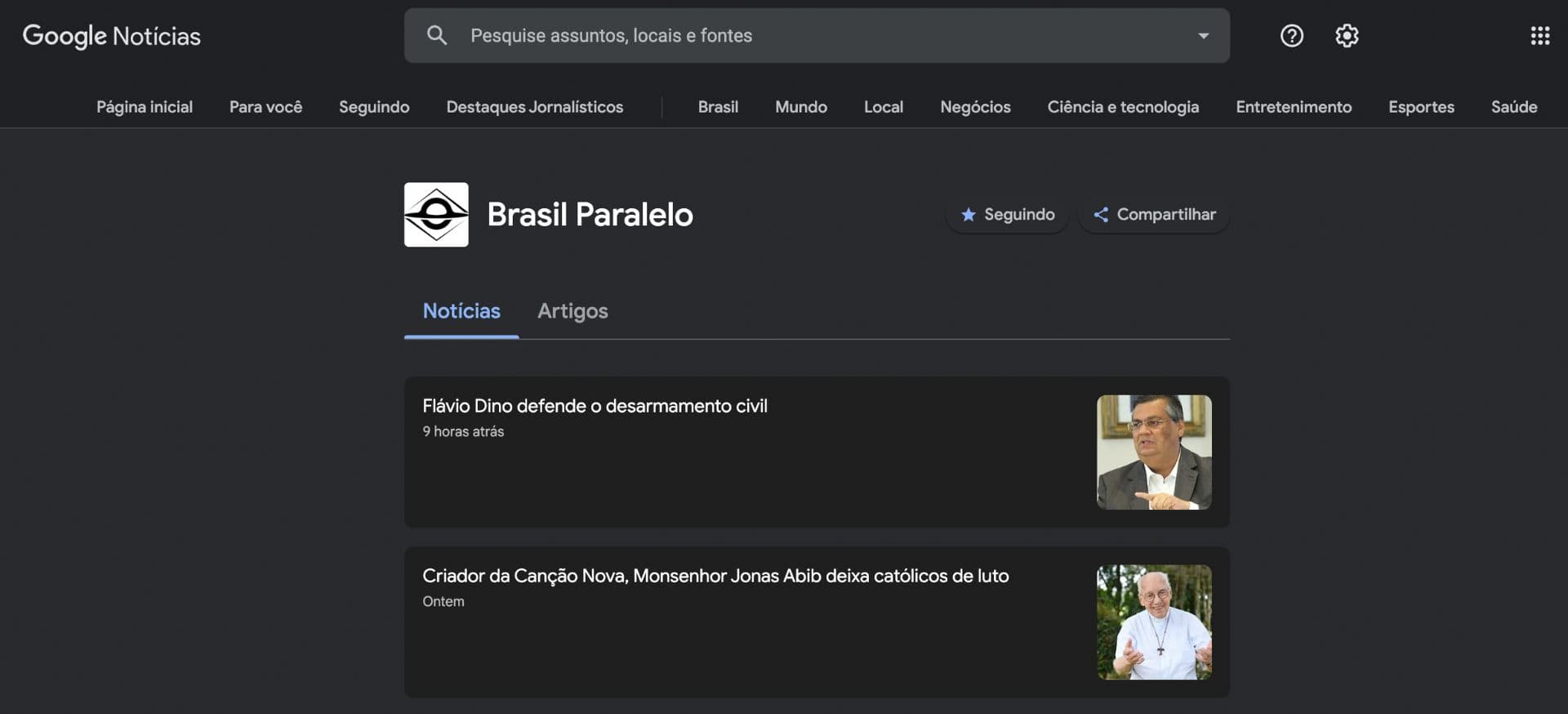Open the help question mark icon
Viewport: 1568px width, 714px height.
click(1291, 35)
